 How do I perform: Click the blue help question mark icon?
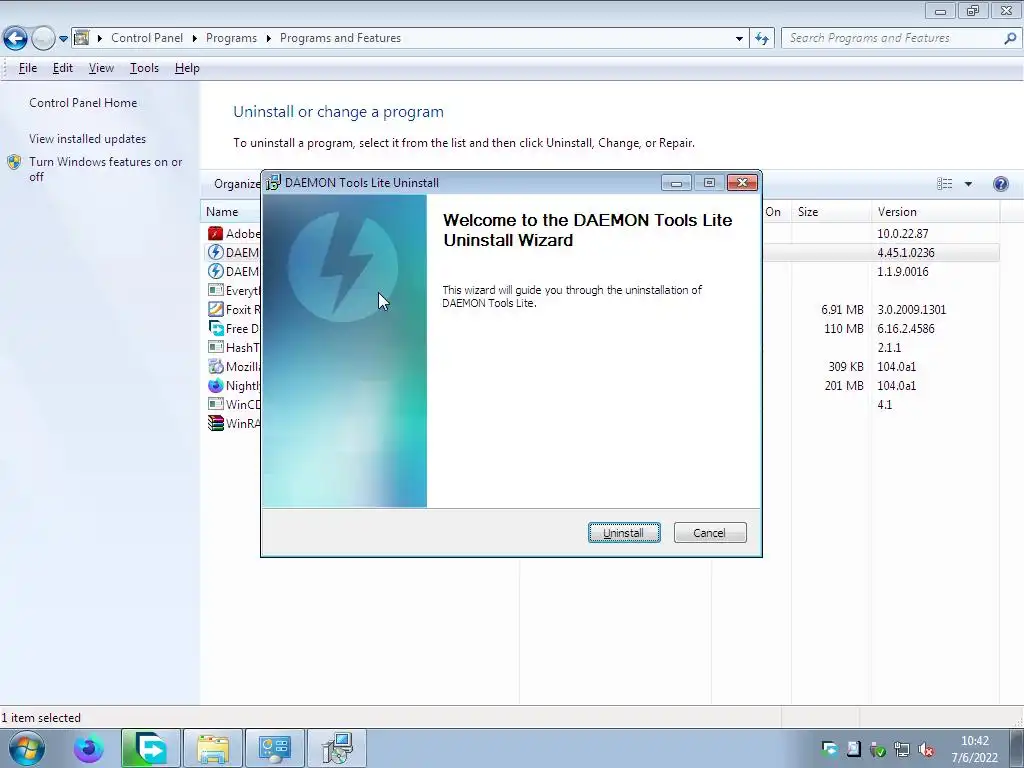point(1000,184)
